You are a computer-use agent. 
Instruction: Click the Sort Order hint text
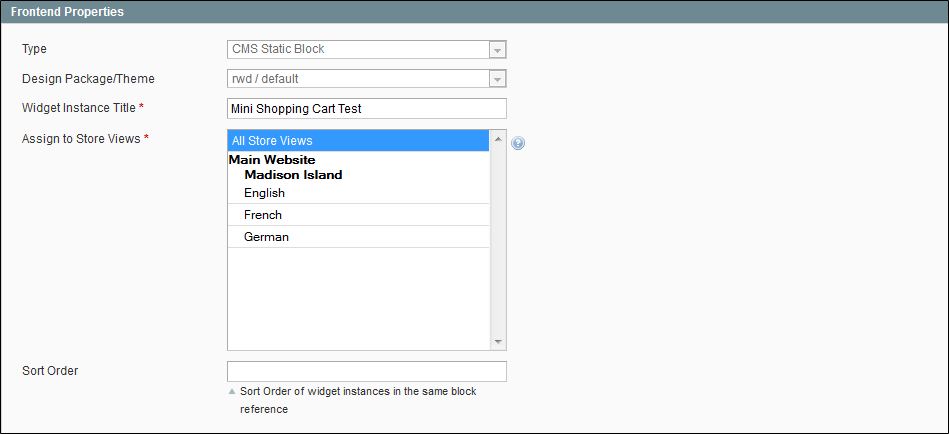pos(358,400)
